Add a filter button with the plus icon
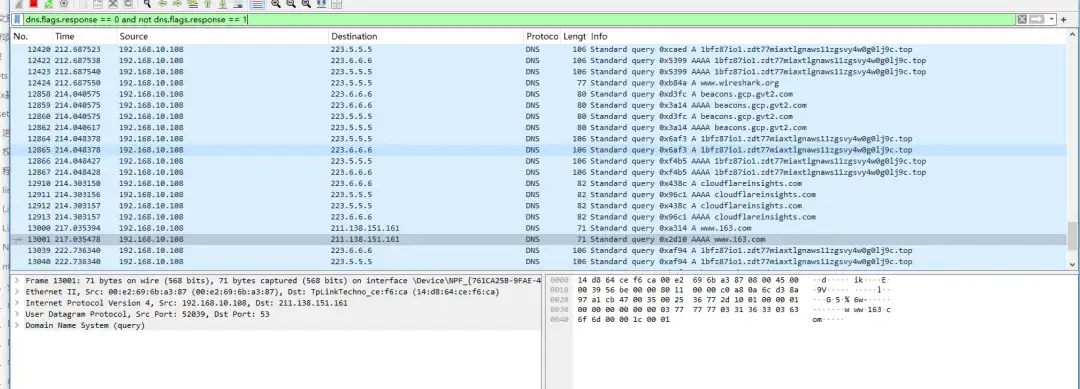 pyautogui.click(x=1063, y=20)
